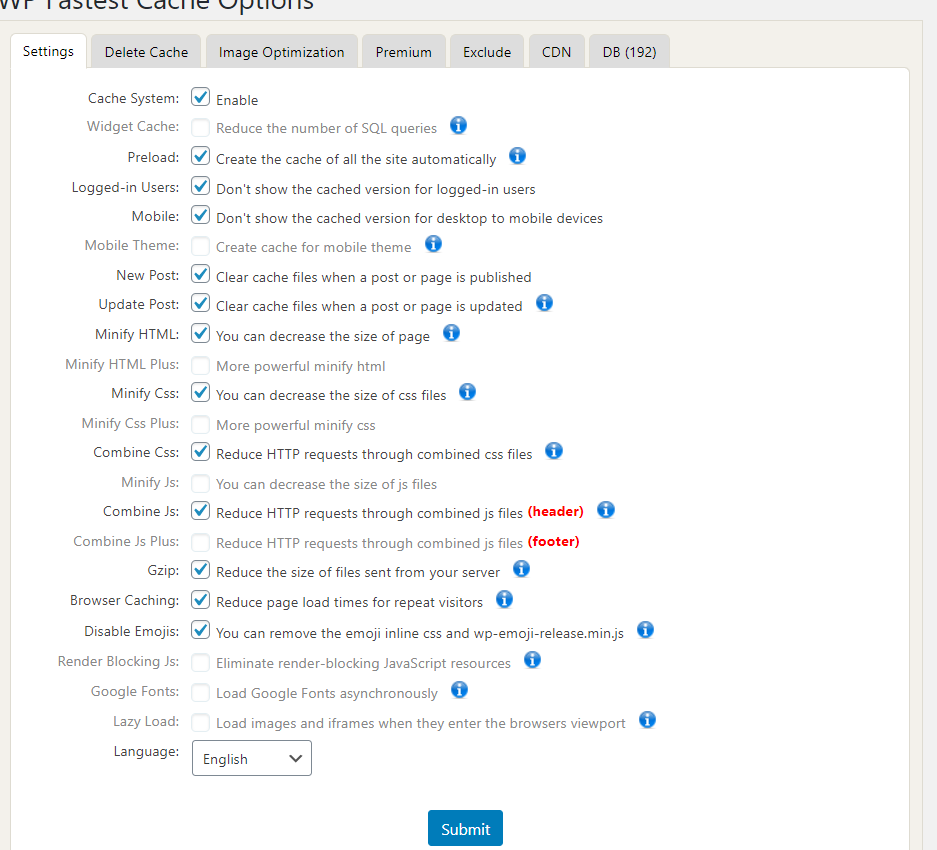Viewport: 937px width, 850px height.
Task: Enable Minify Css Plus checkbox
Action: point(201,424)
